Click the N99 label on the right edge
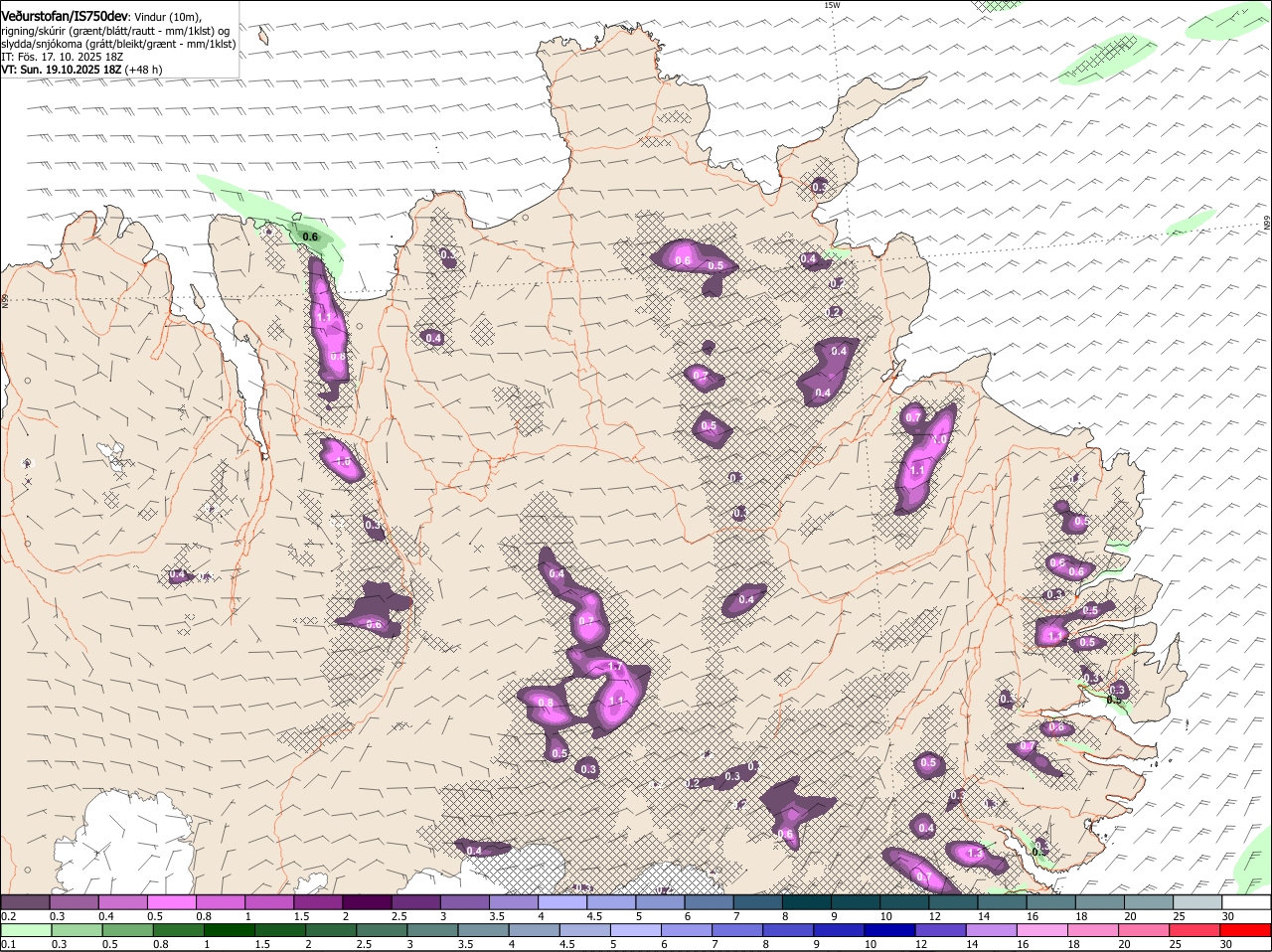The image size is (1272, 952). click(1267, 225)
